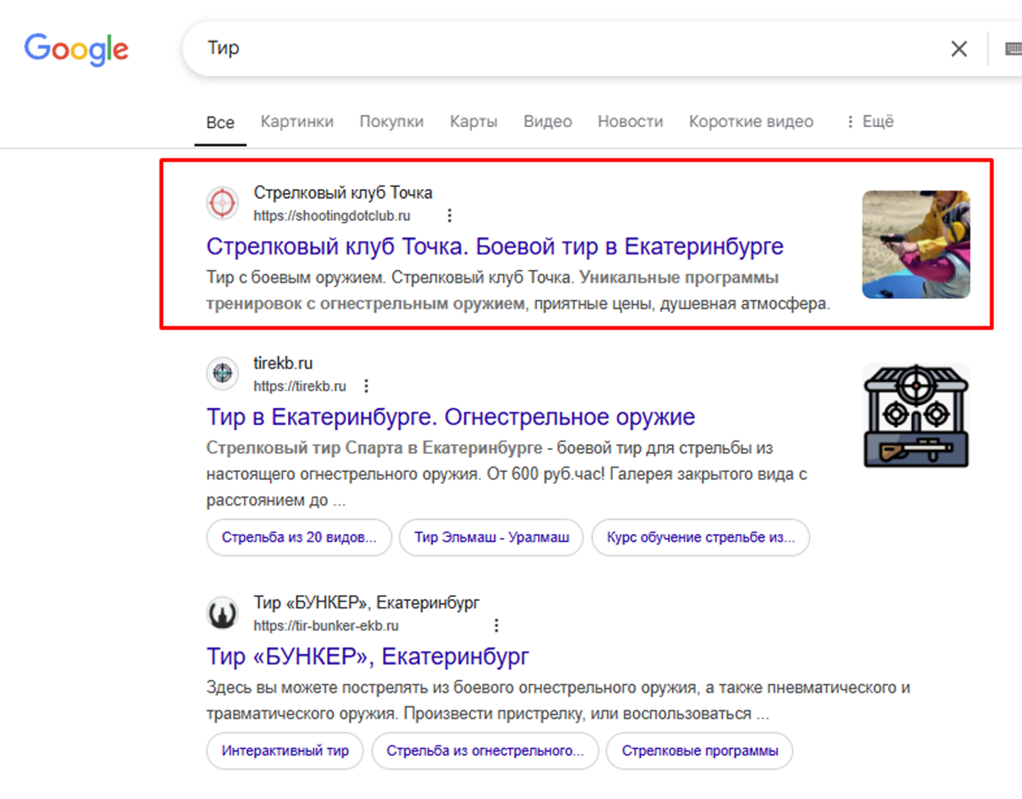
Task: Open "Тир в Екатеринбурге. Огнестрельное оружие" link
Action: 450,417
